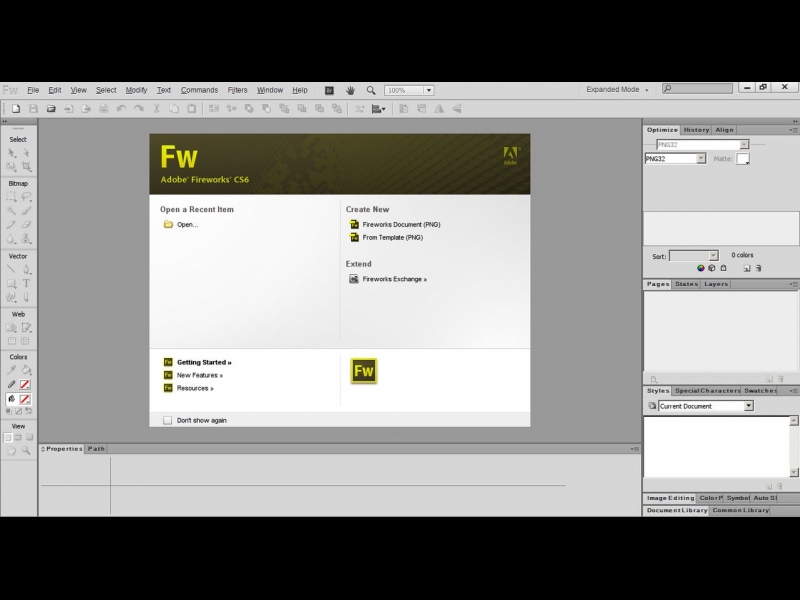The height and width of the screenshot is (600, 800).
Task: Check the "Don't show again" checkbox
Action: (x=168, y=420)
